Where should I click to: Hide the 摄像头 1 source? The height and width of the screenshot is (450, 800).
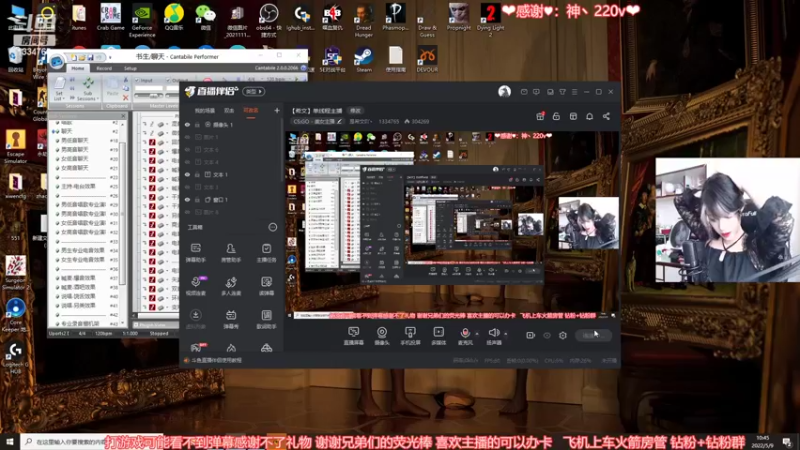click(187, 124)
